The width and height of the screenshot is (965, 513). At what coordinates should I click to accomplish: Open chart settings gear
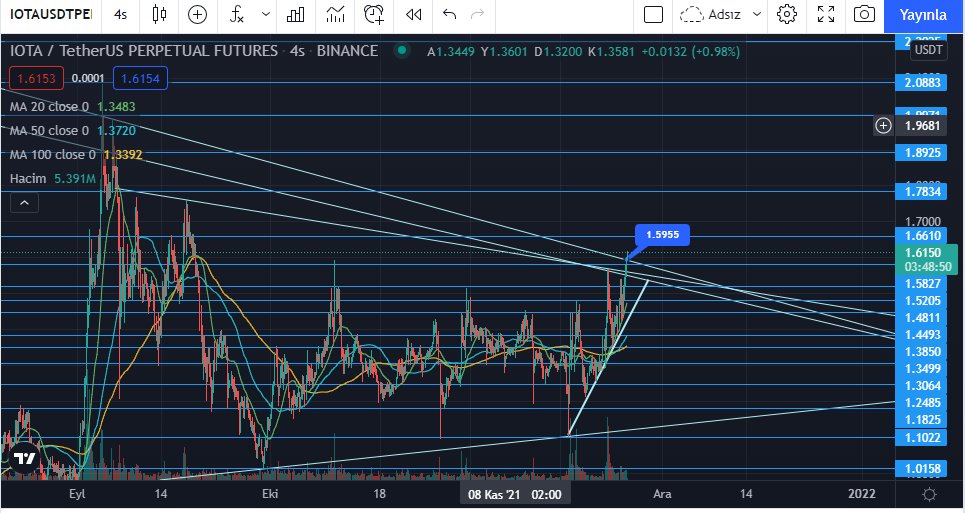(x=787, y=14)
